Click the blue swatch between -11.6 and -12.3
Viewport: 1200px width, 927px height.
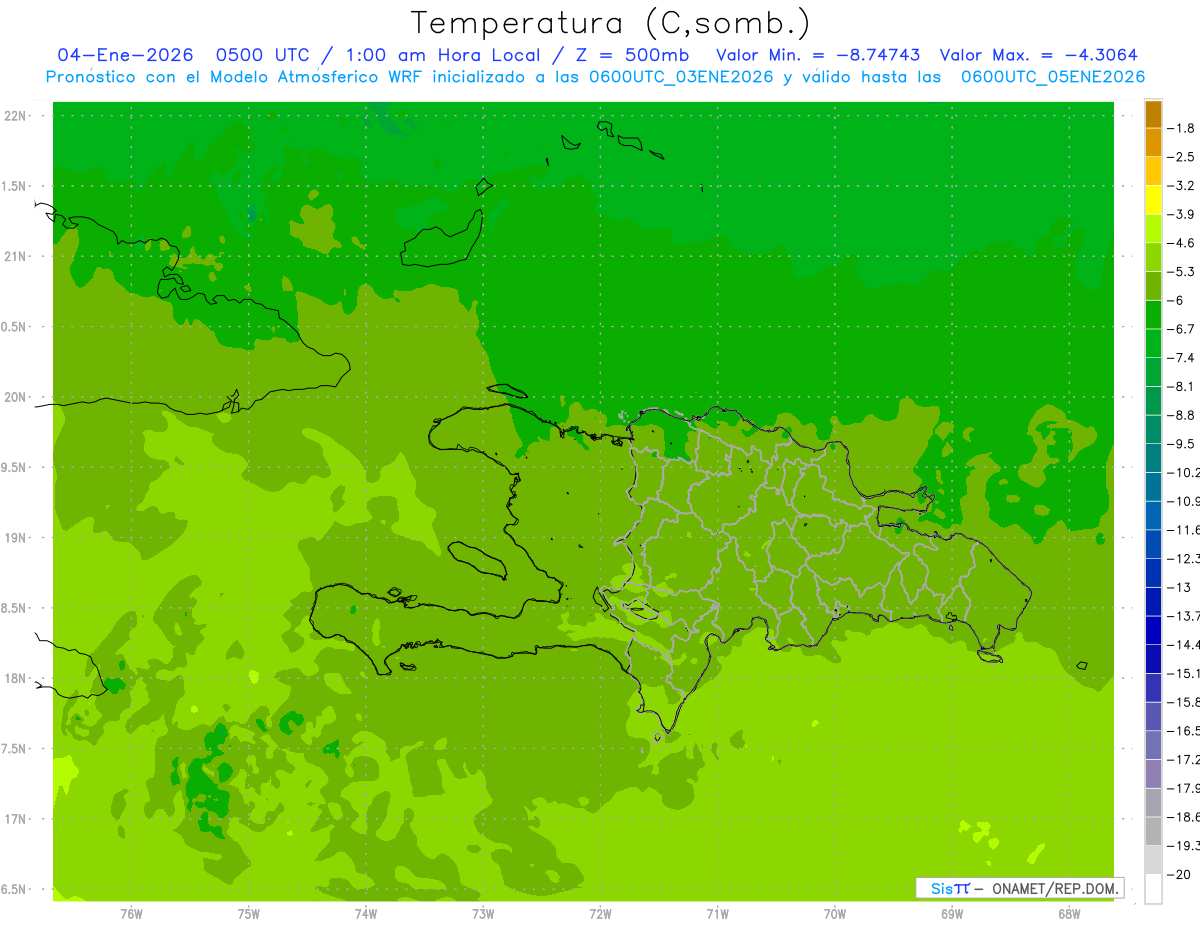(x=1153, y=544)
